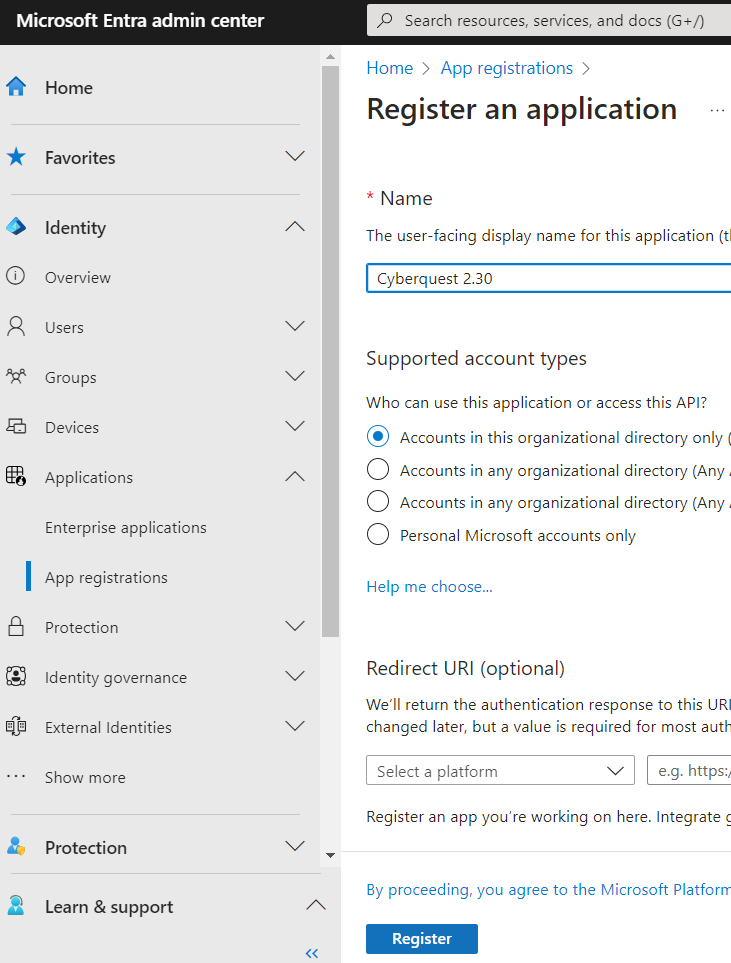Click the Register button
Screen dimensions: 731x963
(x=421, y=938)
